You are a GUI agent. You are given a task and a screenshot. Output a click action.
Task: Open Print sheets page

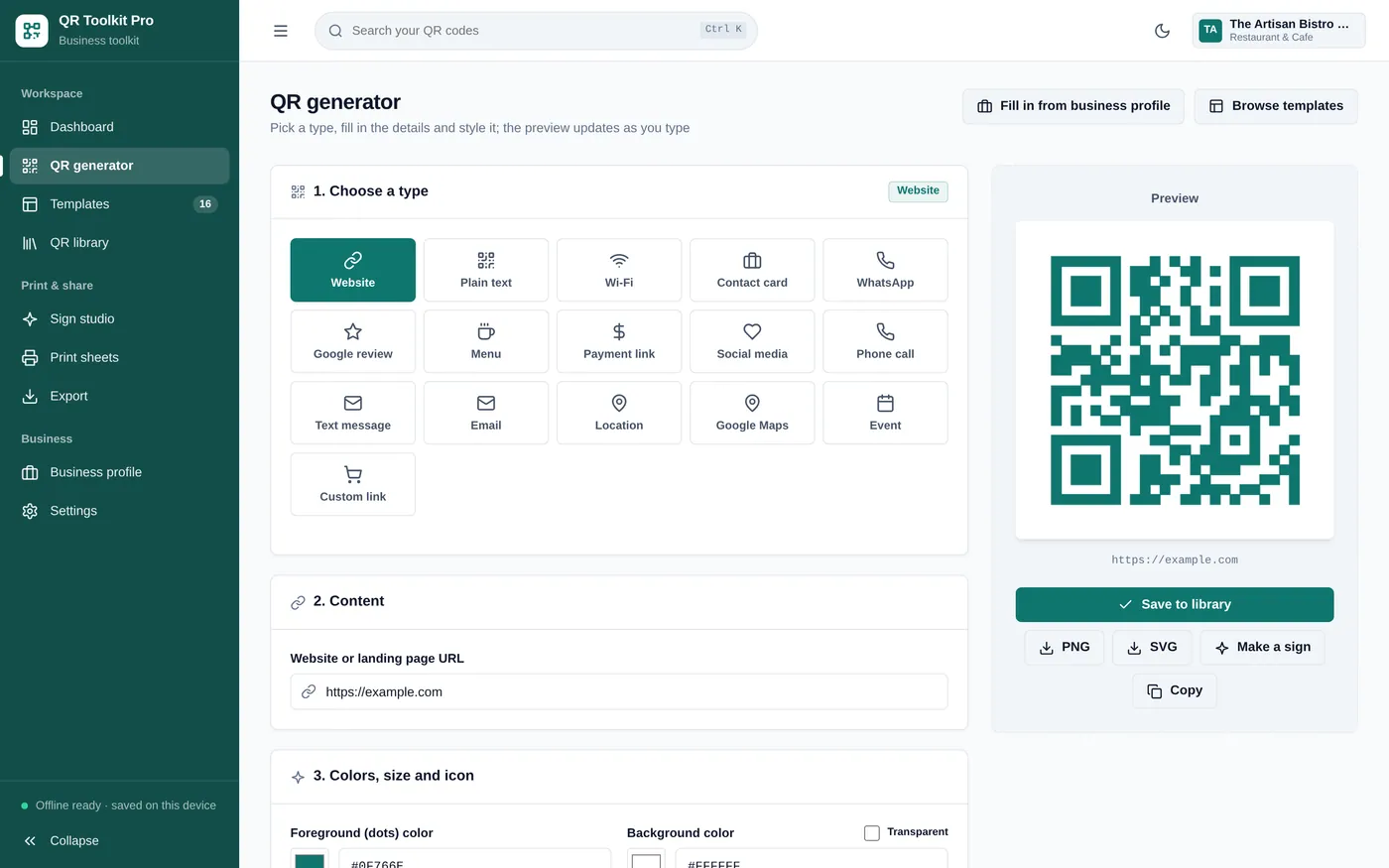(x=119, y=357)
